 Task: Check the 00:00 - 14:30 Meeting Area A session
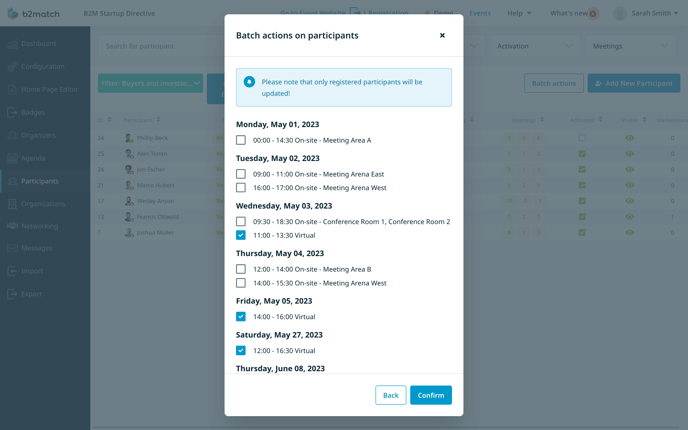click(241, 140)
